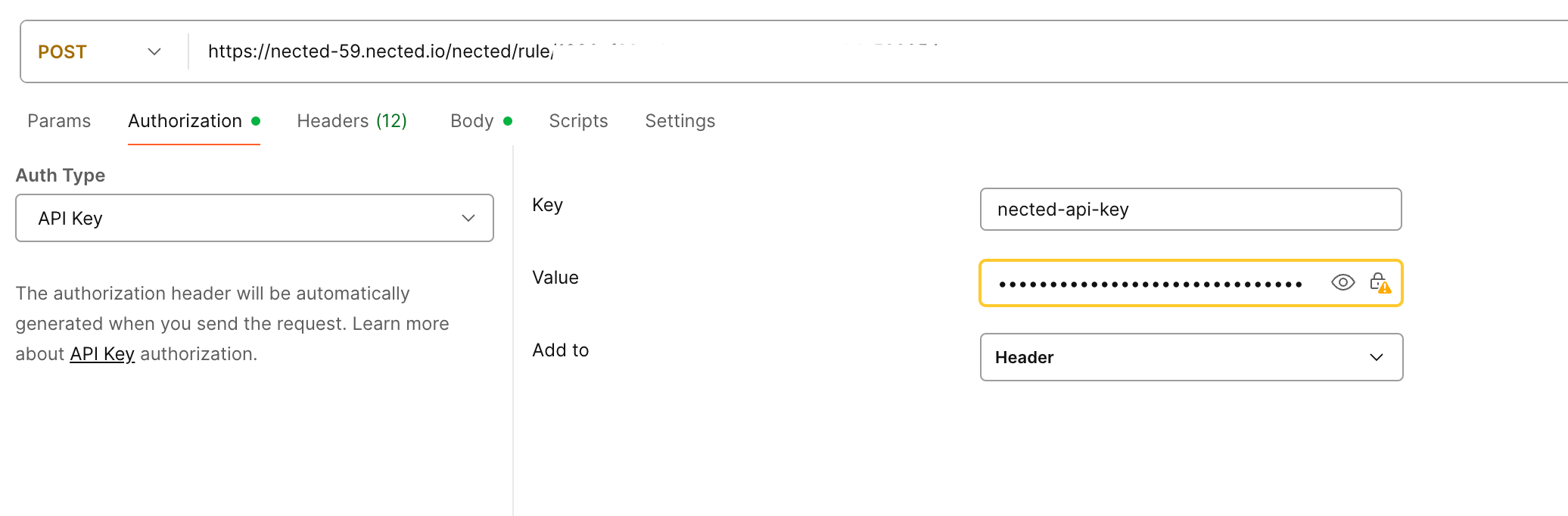Click the Value row label
1568x516 pixels.
[555, 278]
